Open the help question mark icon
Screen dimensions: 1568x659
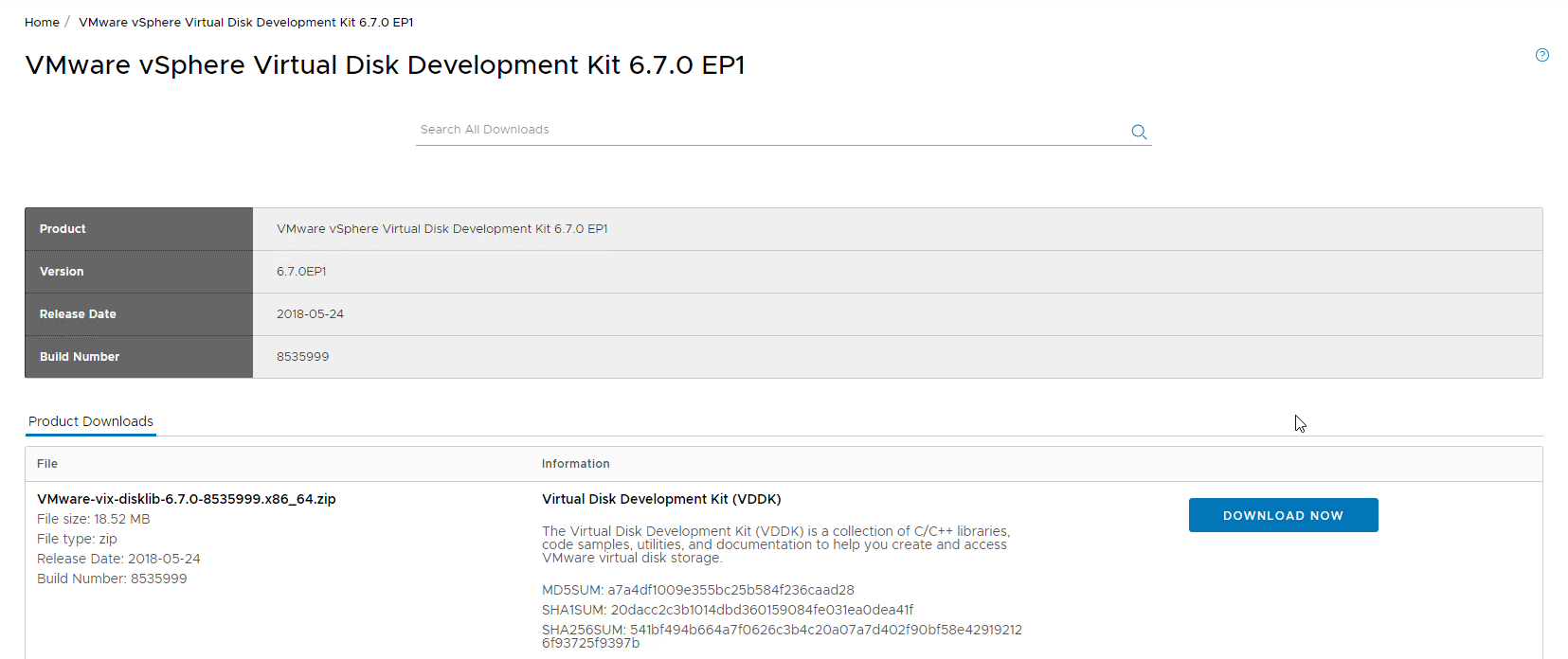tap(1541, 55)
